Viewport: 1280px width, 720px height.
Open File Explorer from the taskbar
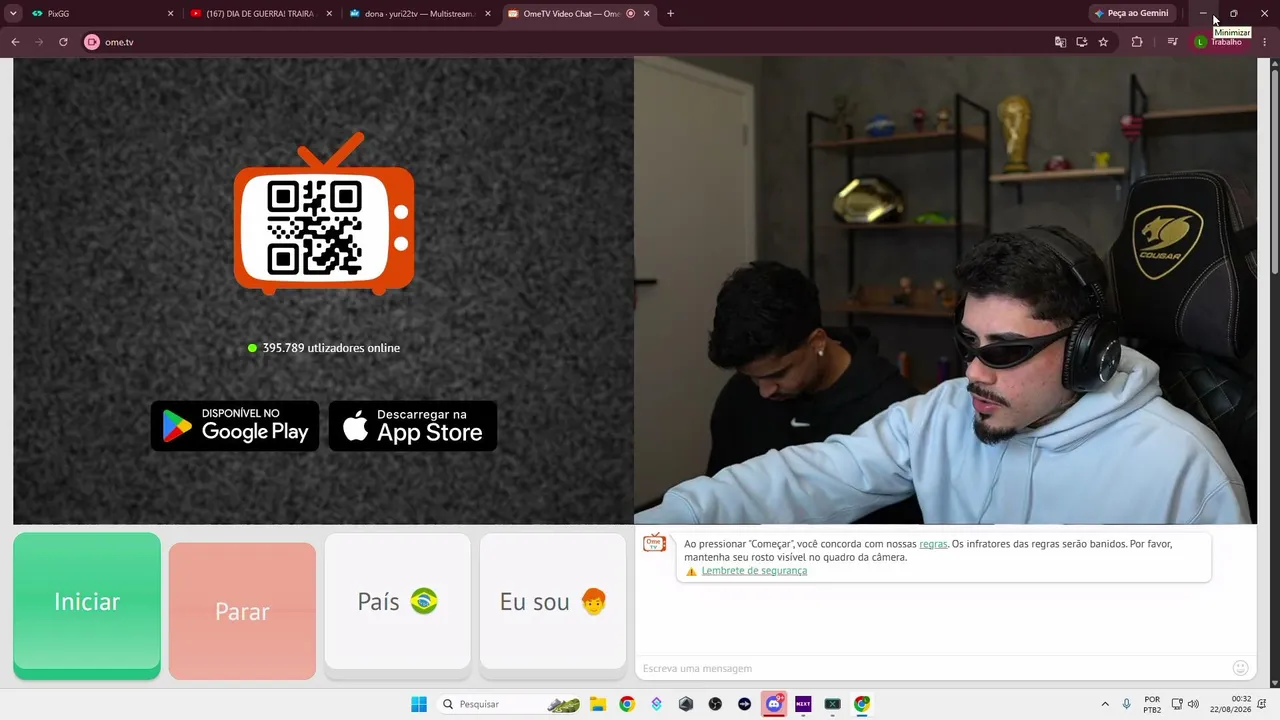click(x=598, y=704)
